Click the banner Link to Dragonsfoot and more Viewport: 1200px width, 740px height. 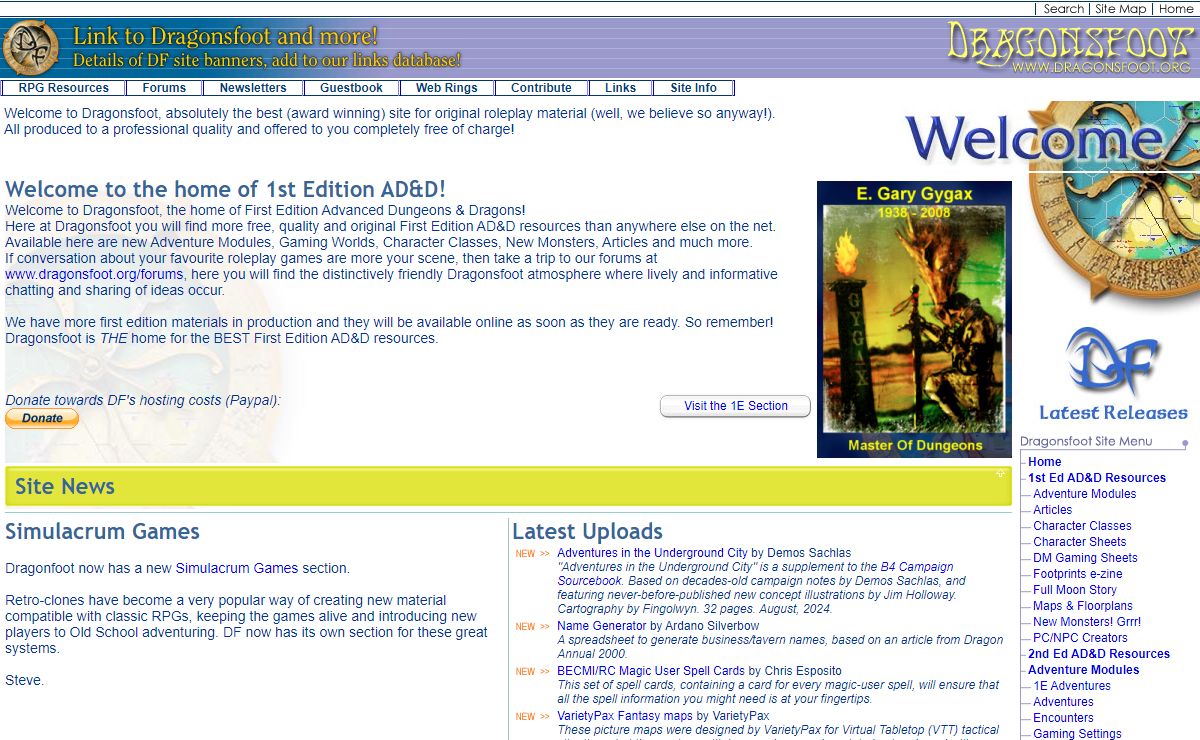coord(266,48)
